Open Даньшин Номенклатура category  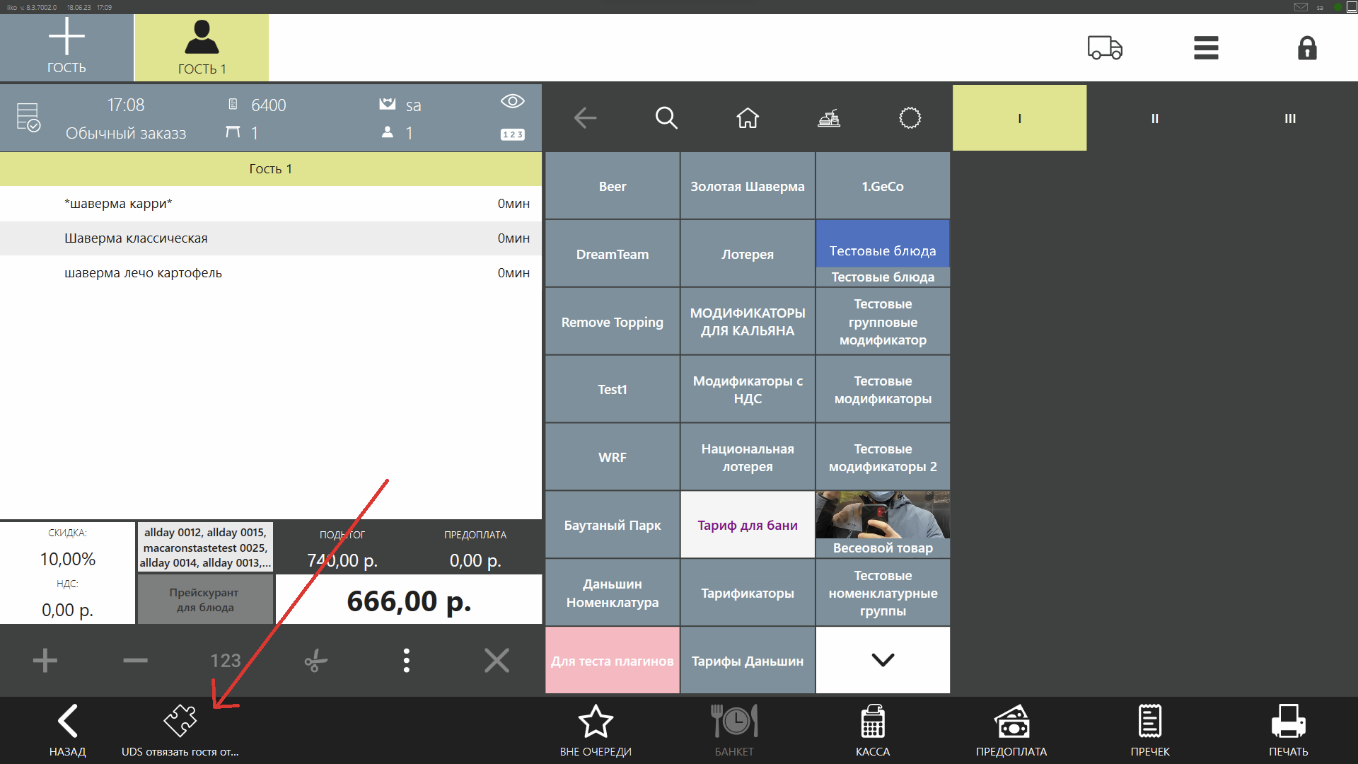tap(612, 593)
